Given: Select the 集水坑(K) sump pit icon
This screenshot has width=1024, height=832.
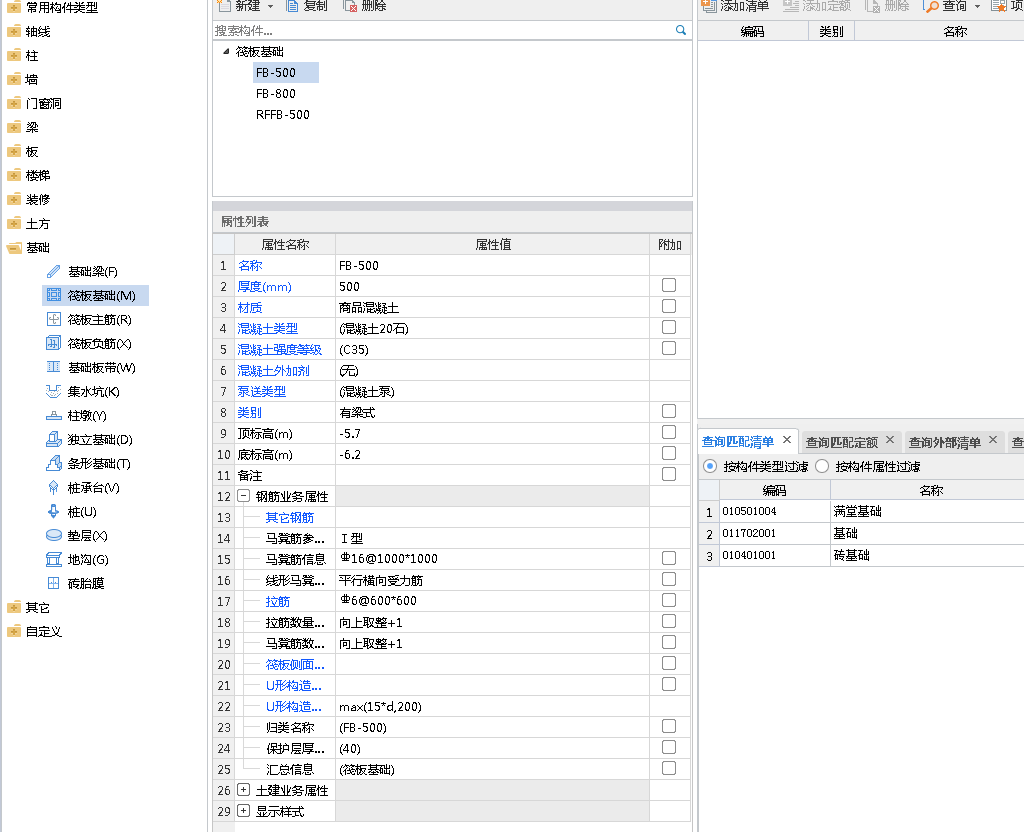Looking at the screenshot, I should pos(54,391).
